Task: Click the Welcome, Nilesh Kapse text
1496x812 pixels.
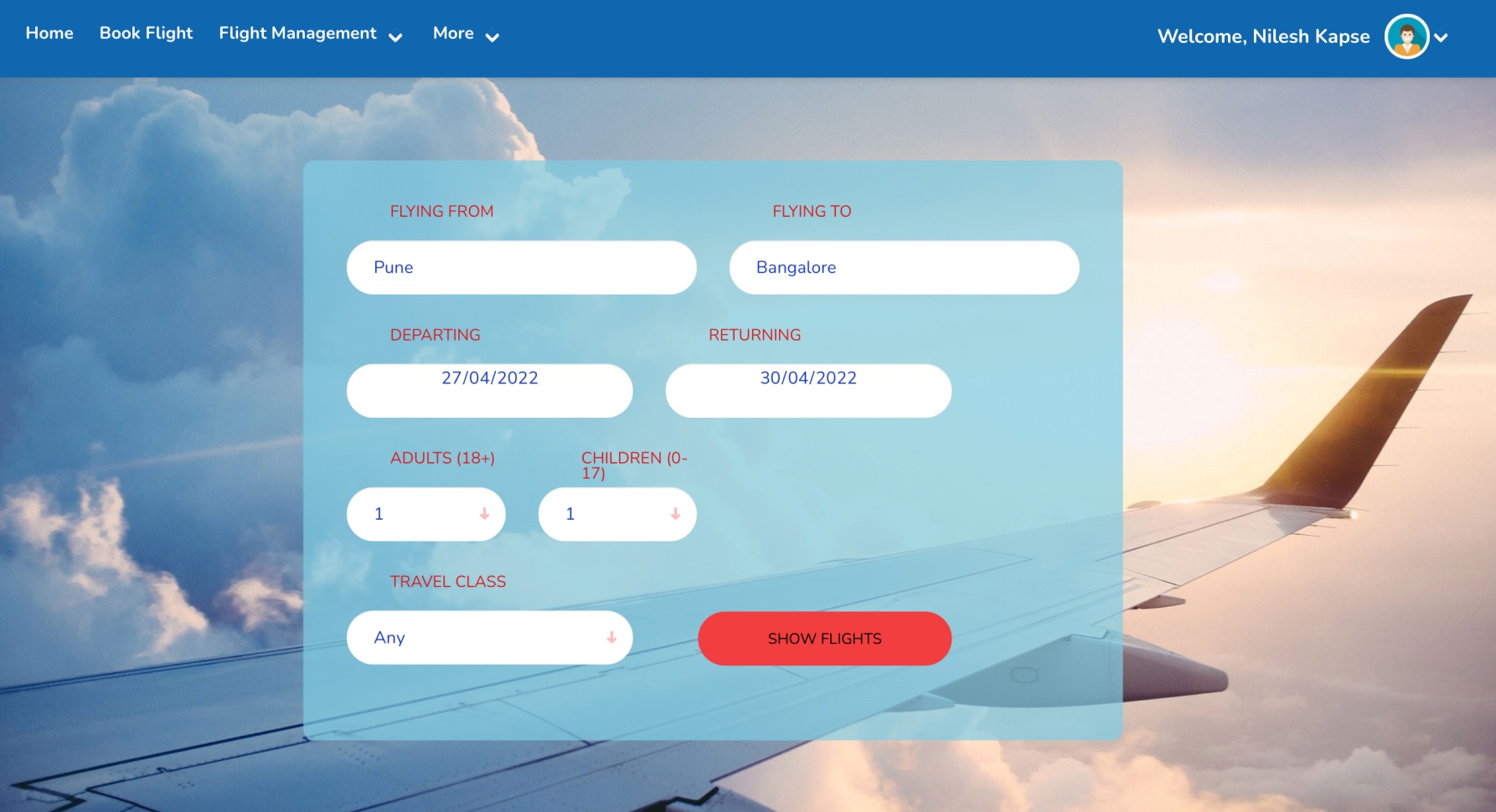Action: pyautogui.click(x=1263, y=36)
